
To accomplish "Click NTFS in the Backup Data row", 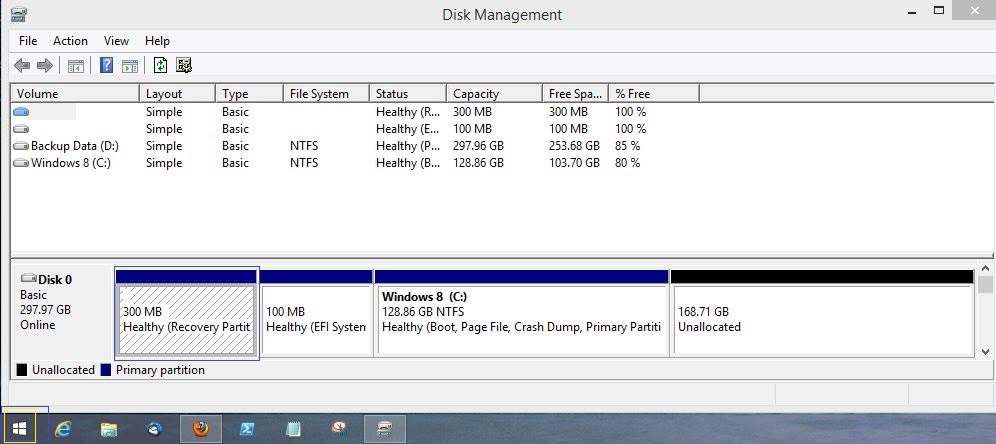I will 304,146.
